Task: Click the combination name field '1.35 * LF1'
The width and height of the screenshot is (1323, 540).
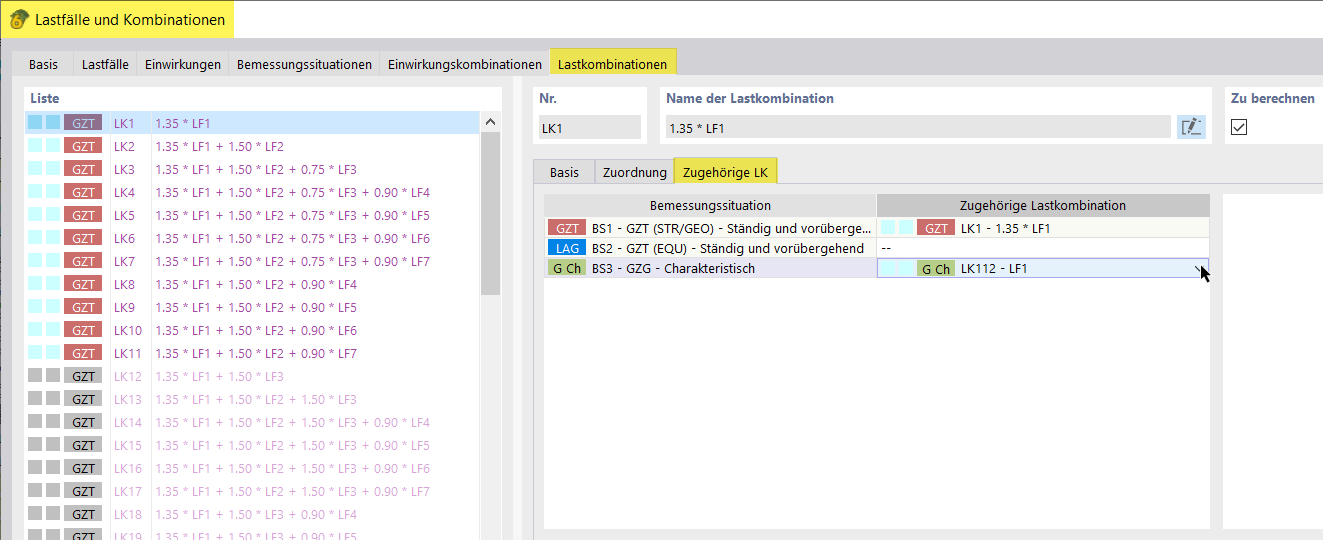Action: 918,128
